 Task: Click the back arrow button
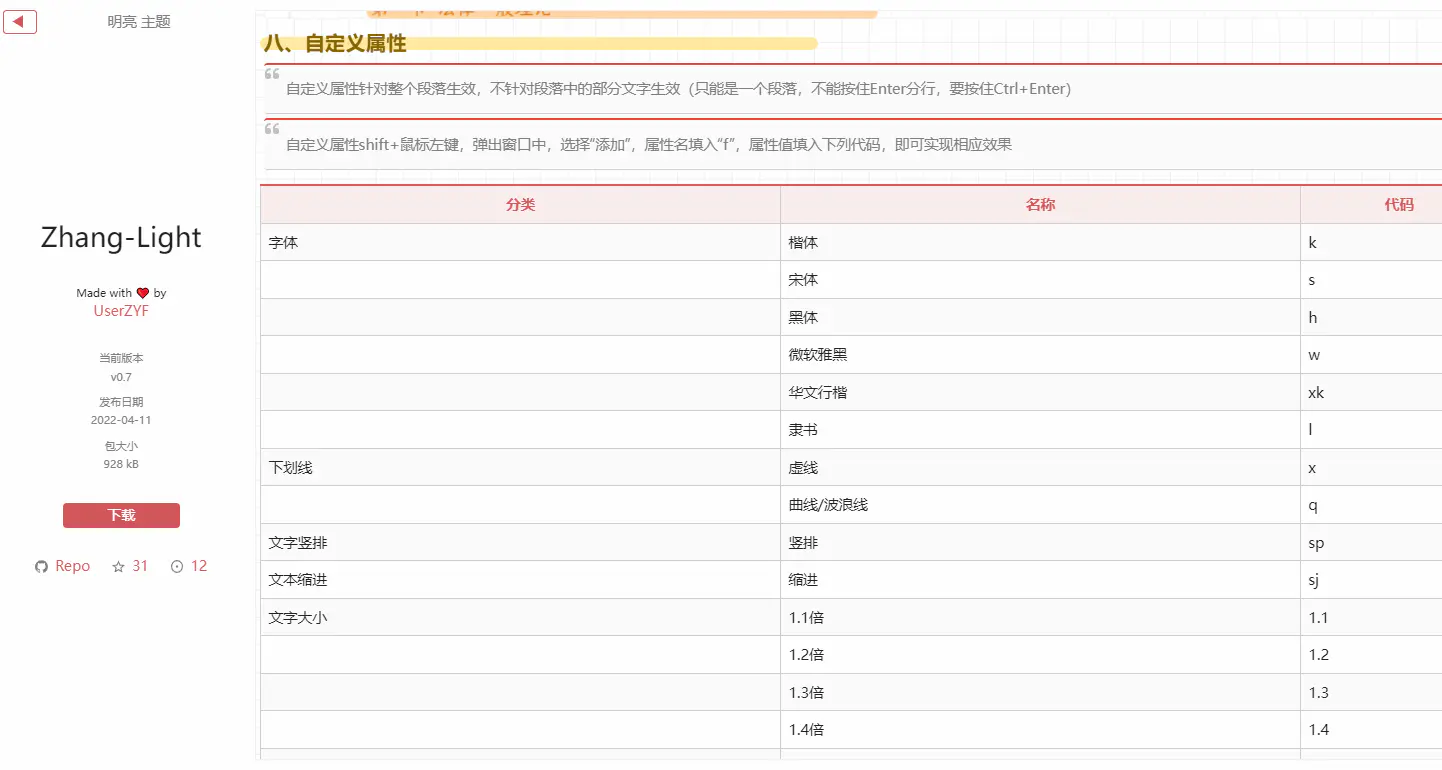pos(20,22)
